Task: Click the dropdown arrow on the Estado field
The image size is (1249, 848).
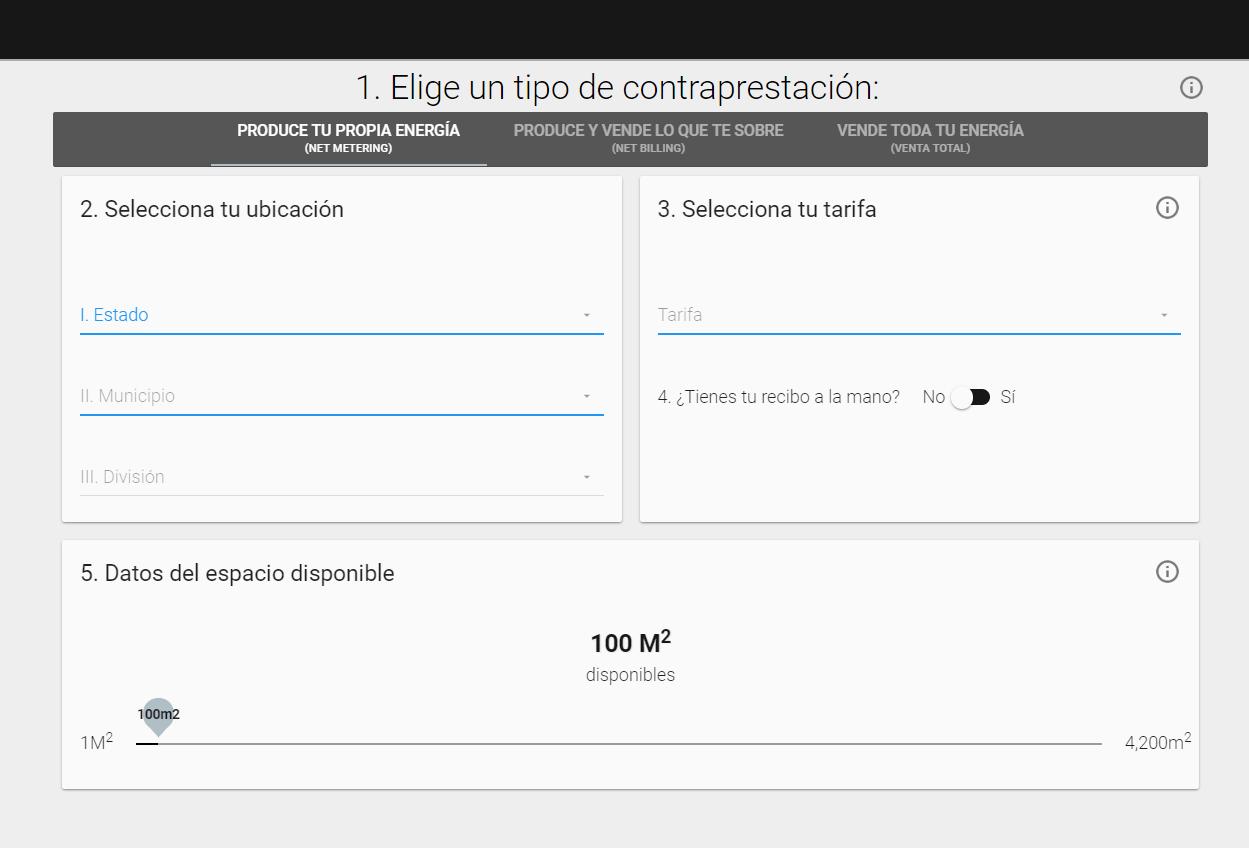Action: click(586, 315)
